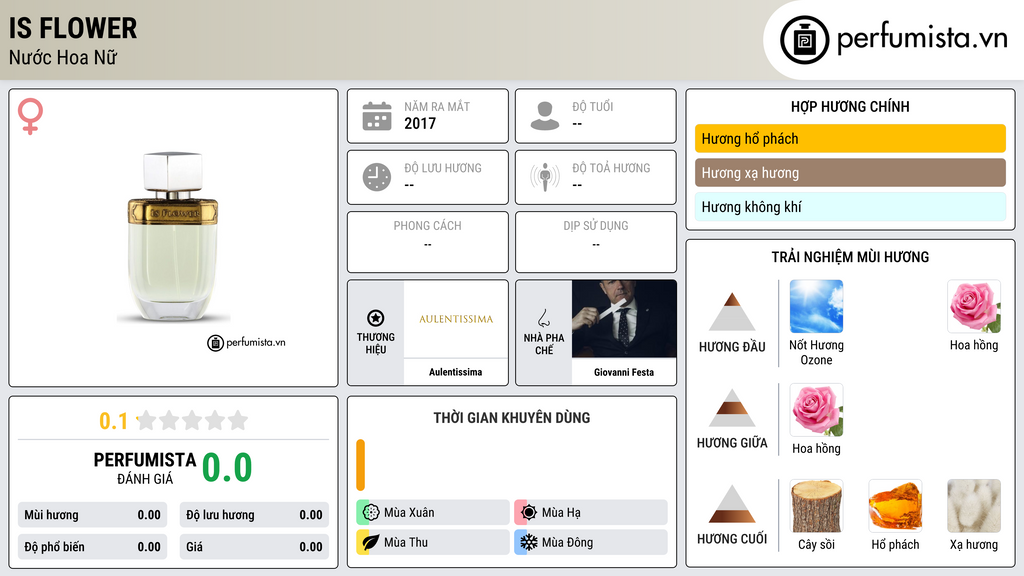Open the Aulentissima brand logo
Image resolution: width=1024 pixels, height=576 pixels.
click(456, 319)
